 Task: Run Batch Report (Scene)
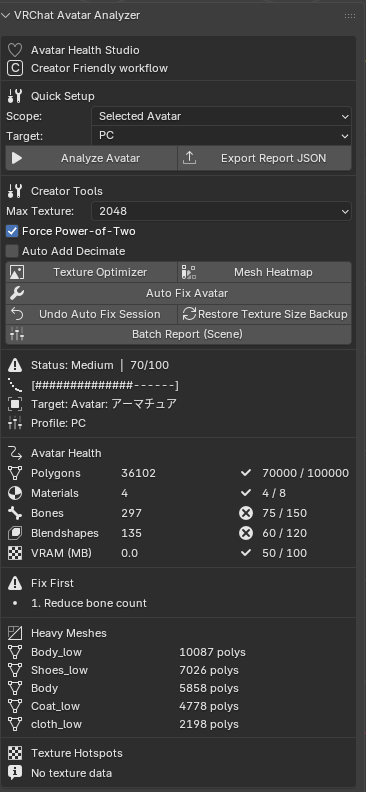coord(179,334)
